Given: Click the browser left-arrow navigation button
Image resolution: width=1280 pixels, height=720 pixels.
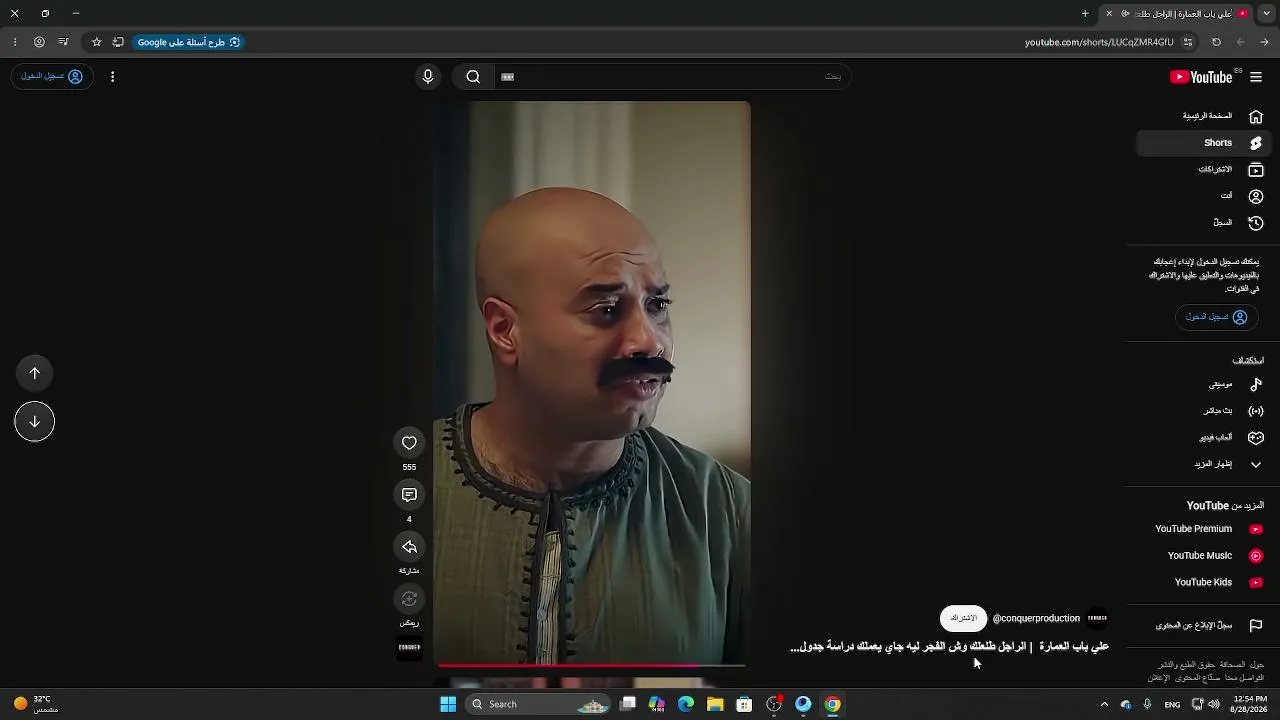Looking at the screenshot, I should coord(1240,42).
